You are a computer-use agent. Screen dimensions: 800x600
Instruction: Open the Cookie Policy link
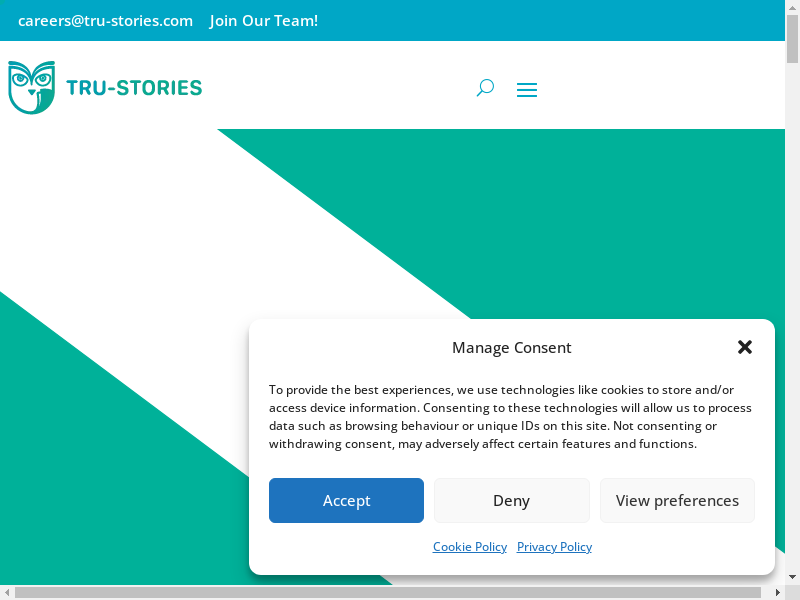(x=470, y=547)
